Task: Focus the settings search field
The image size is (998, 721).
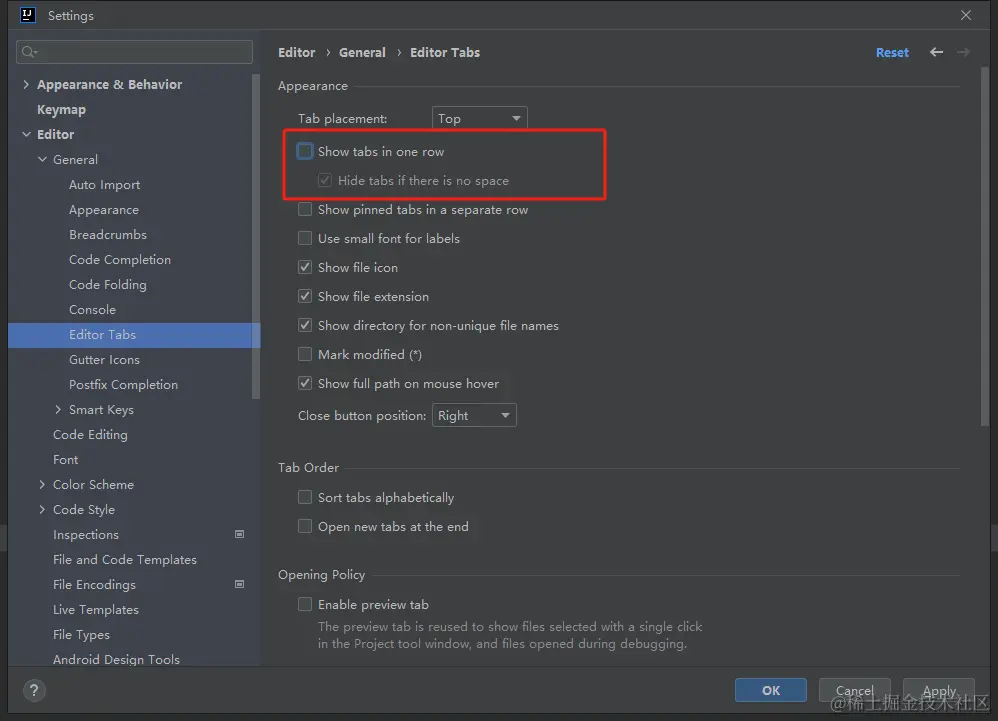Action: [134, 52]
